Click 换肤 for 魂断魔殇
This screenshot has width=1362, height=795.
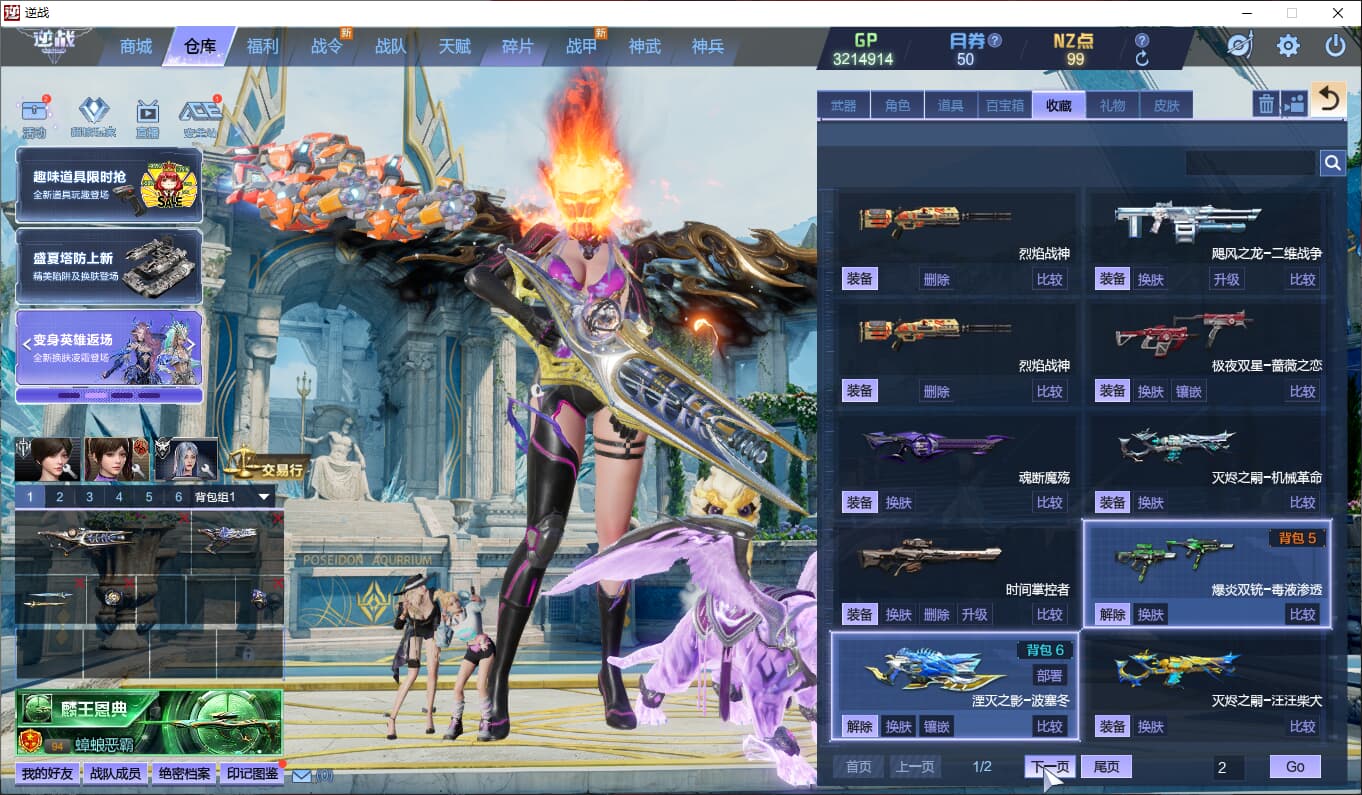898,503
